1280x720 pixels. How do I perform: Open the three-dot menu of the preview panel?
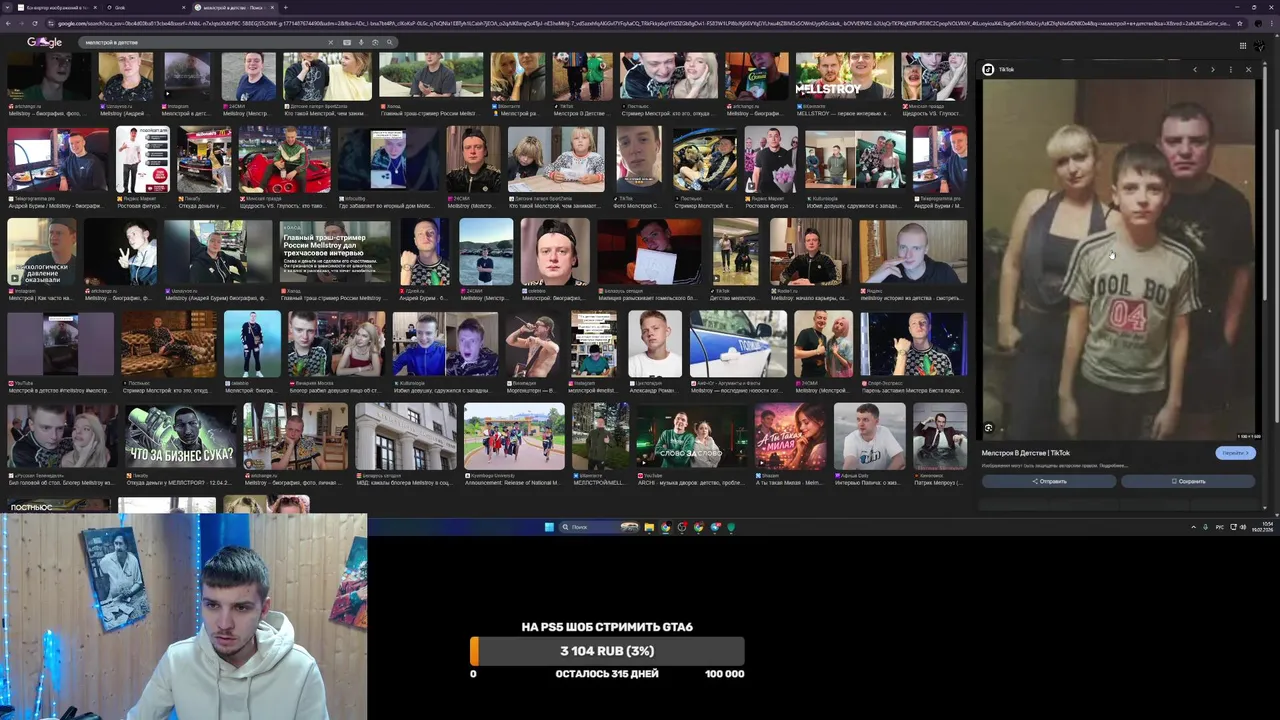click(x=1231, y=69)
